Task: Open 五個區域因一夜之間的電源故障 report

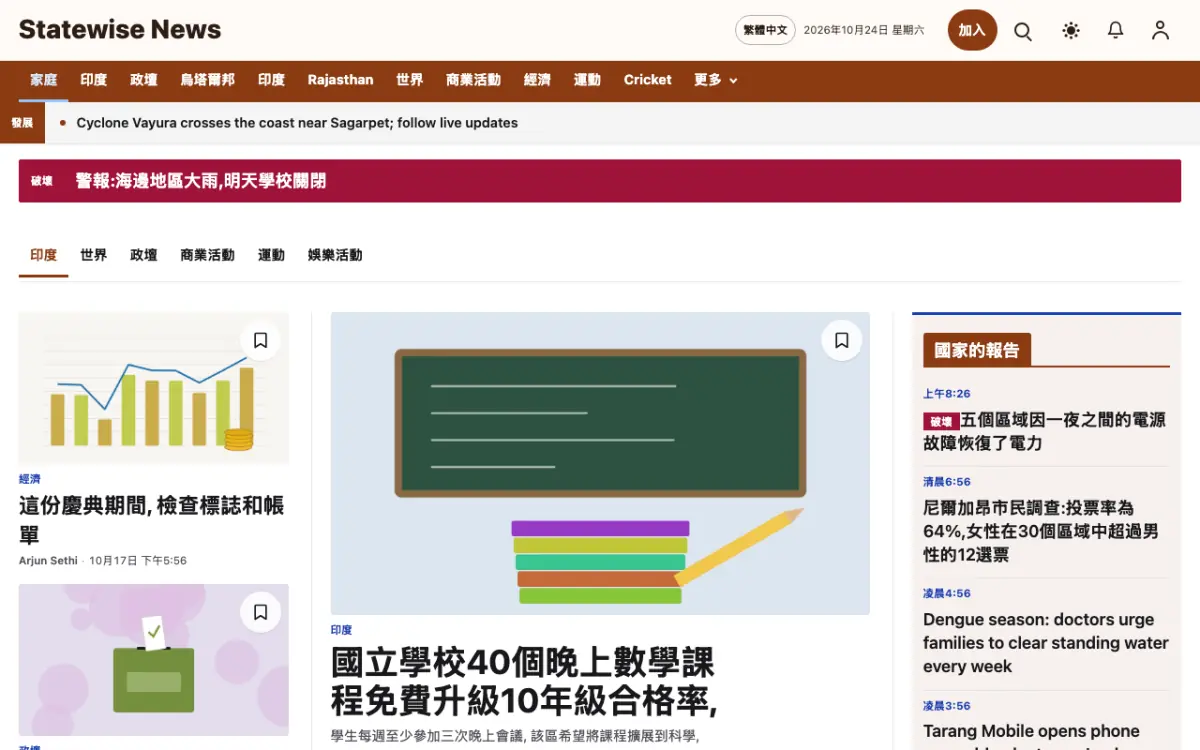Action: (x=1044, y=431)
